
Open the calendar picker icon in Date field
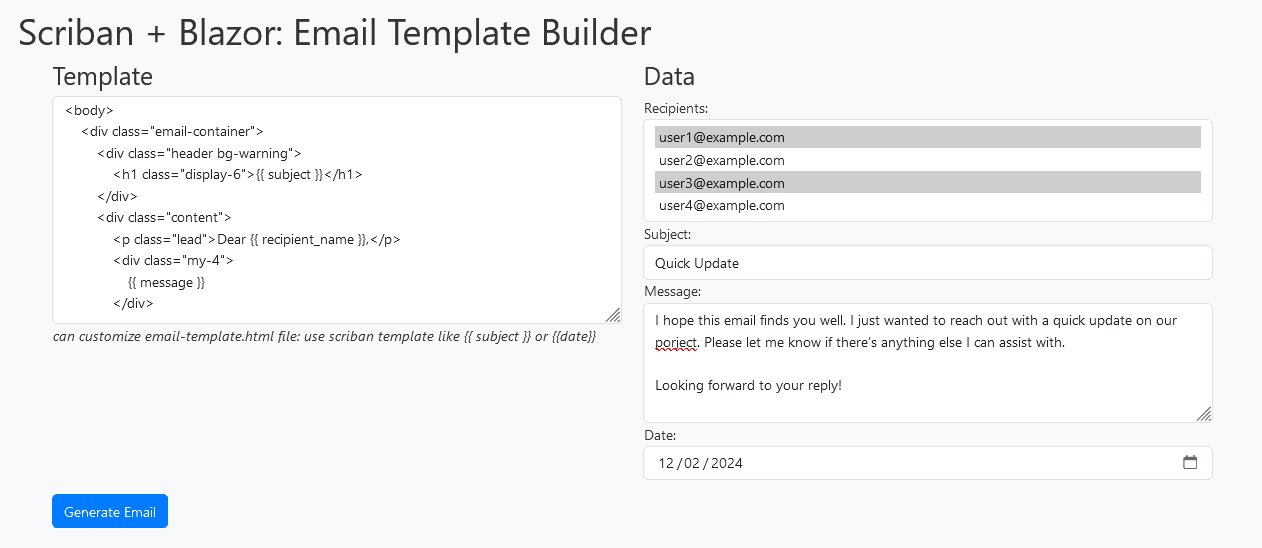[x=1190, y=463]
